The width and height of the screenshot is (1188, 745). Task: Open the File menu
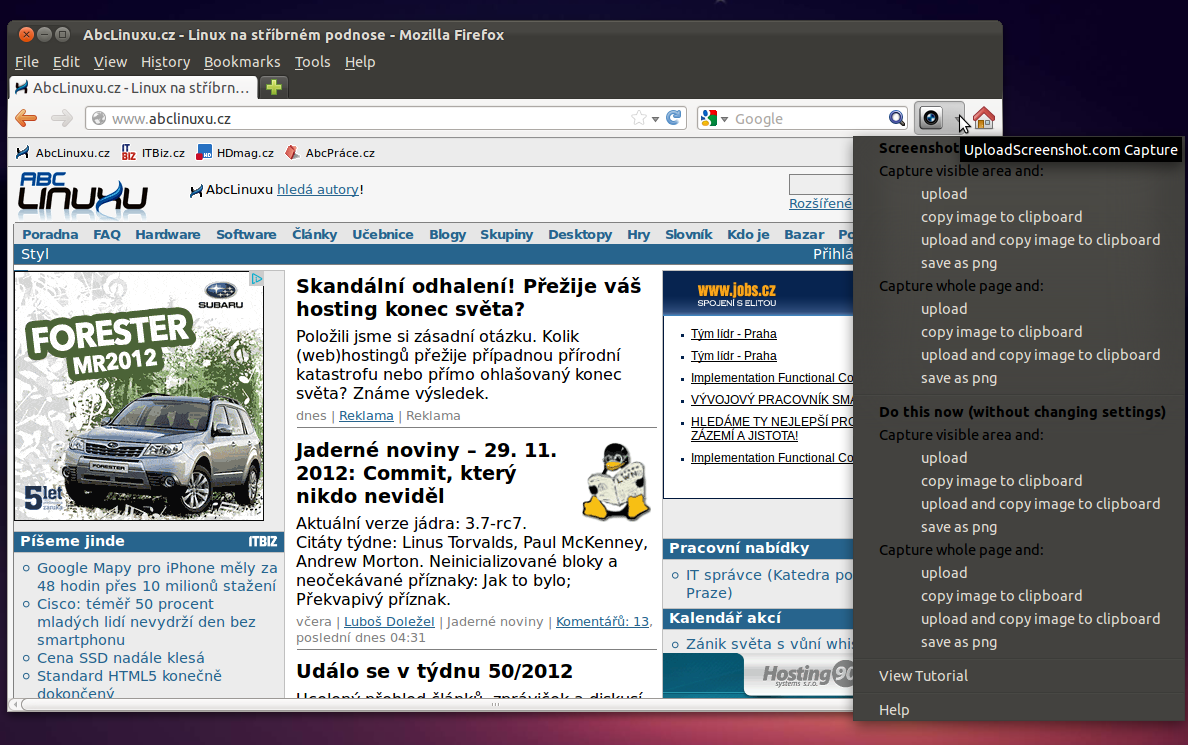pos(27,62)
